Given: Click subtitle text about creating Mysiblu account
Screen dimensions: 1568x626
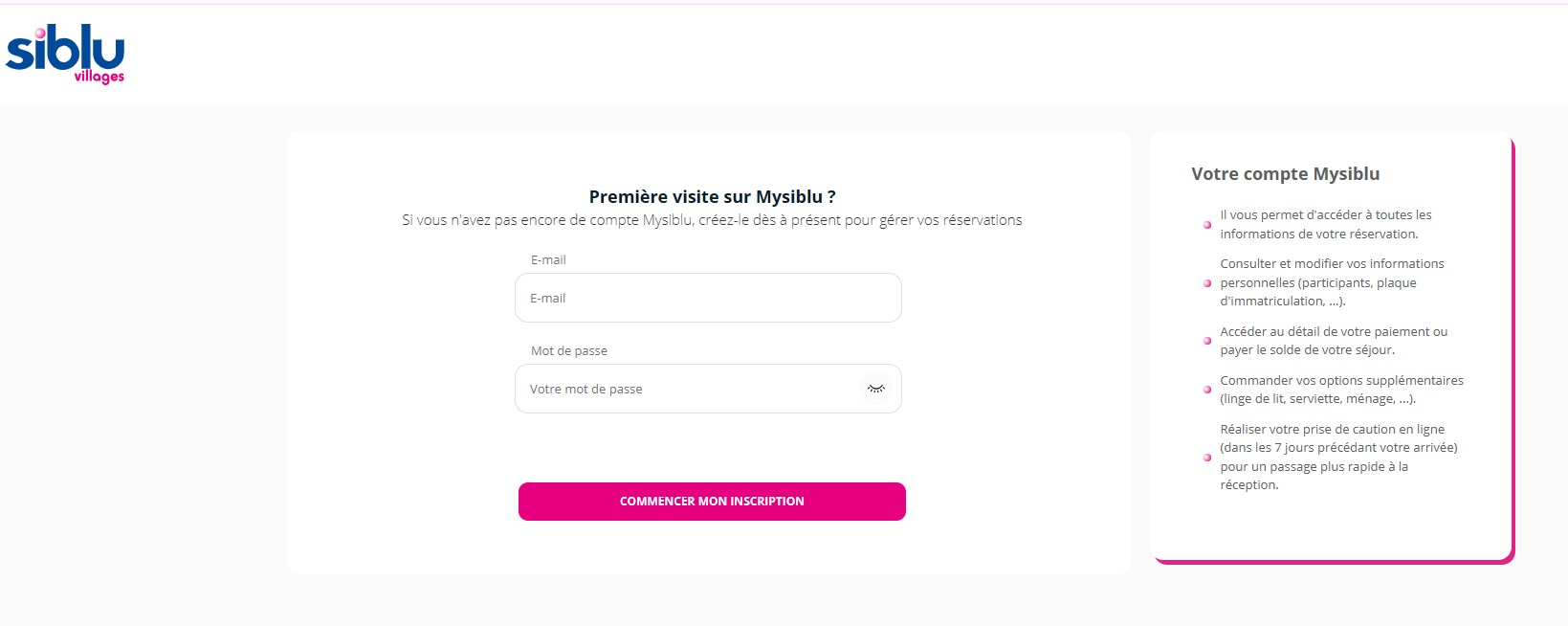Looking at the screenshot, I should (712, 220).
